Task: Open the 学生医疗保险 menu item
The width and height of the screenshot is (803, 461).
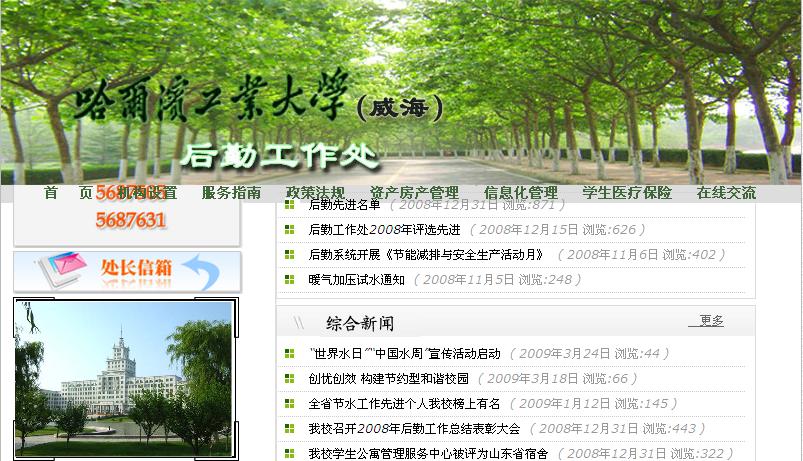Action: point(627,193)
